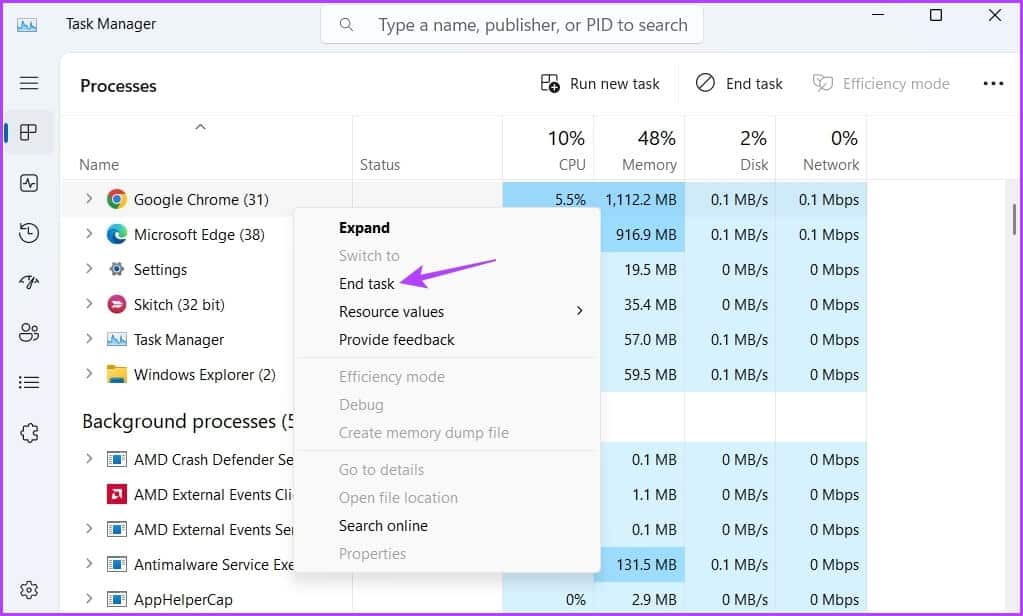Screen dimensions: 1023x616
Task: Go to Startup apps page
Action: coord(29,283)
